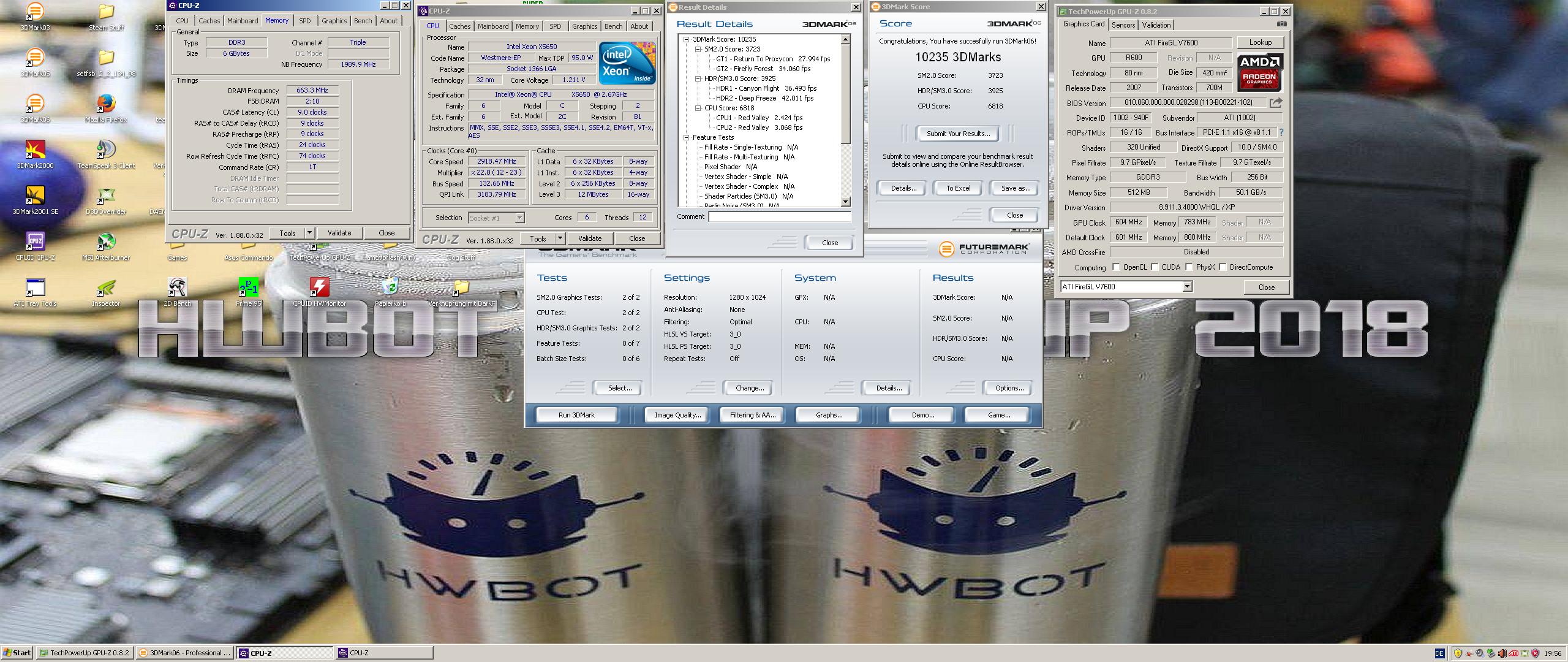Click the bus interface question mark icon
Viewport: 1568px width, 662px height.
point(1281,132)
